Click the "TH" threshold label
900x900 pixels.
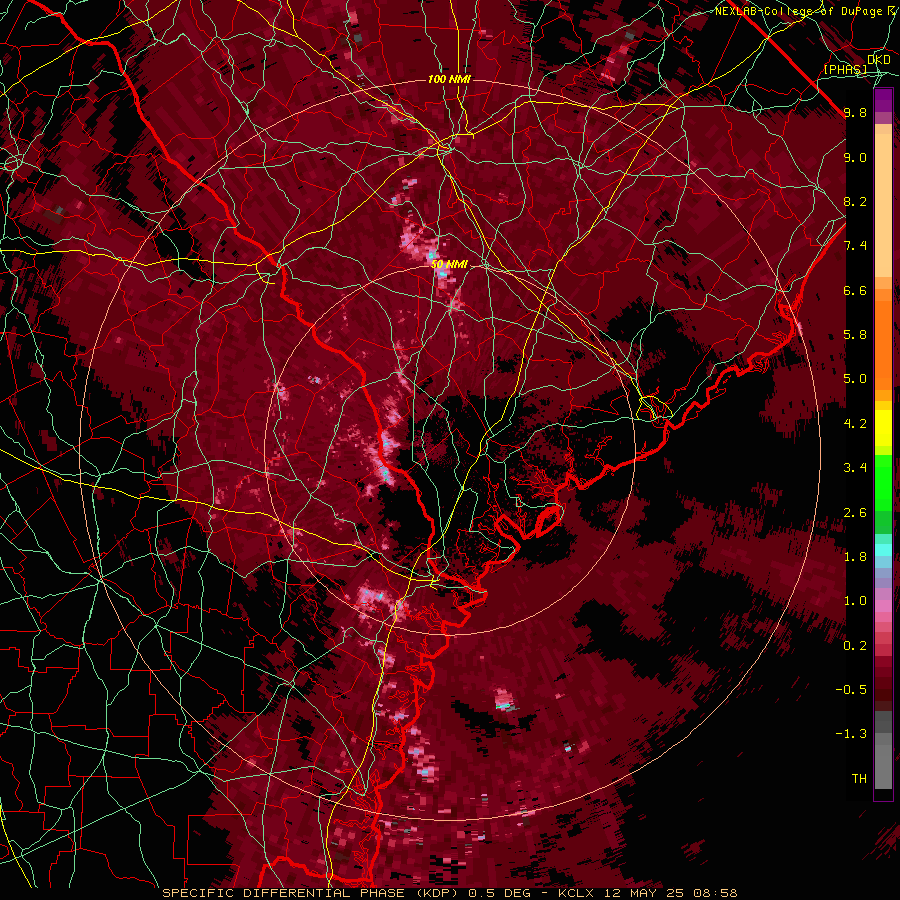859,779
